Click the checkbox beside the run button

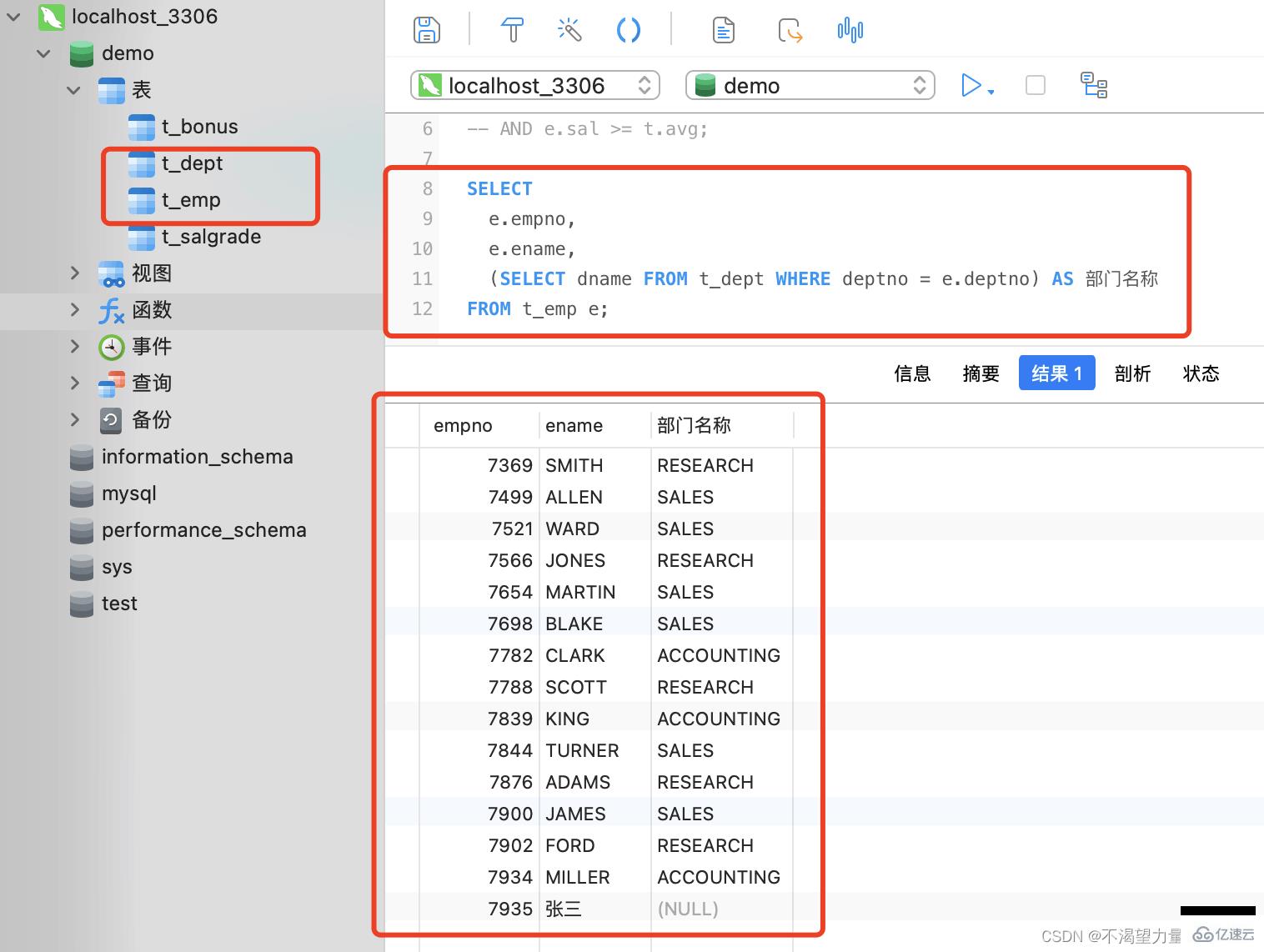1035,84
